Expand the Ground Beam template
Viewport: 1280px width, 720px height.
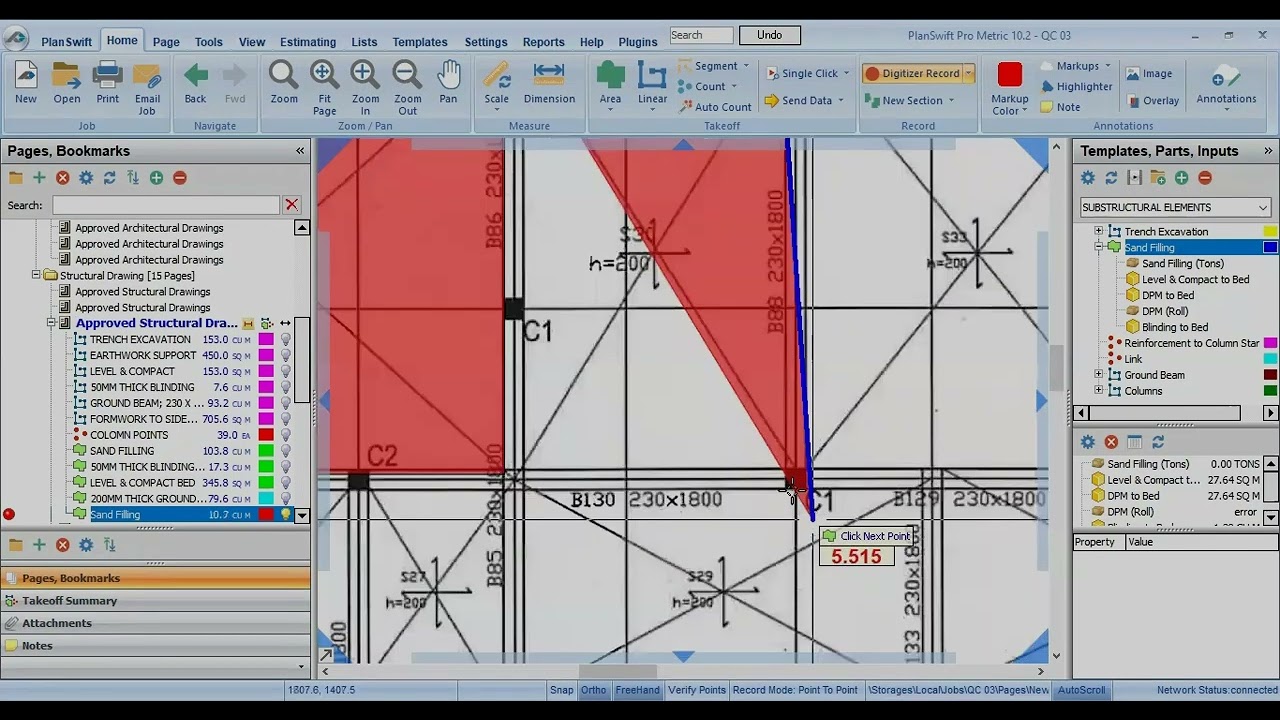1099,375
